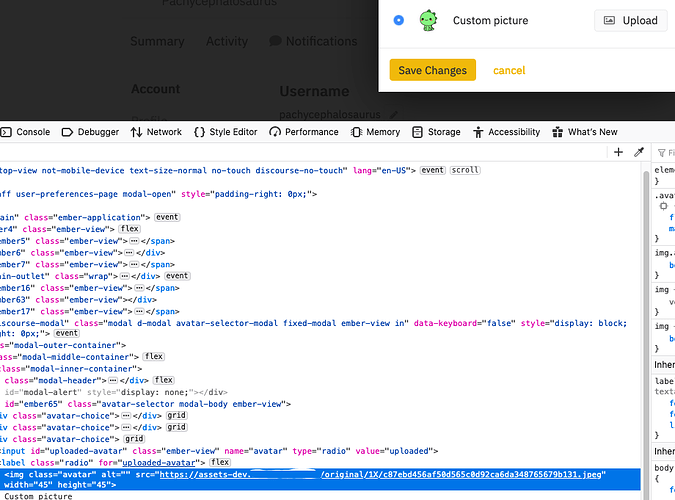
Task: Open the Network panel
Action: click(x=156, y=132)
